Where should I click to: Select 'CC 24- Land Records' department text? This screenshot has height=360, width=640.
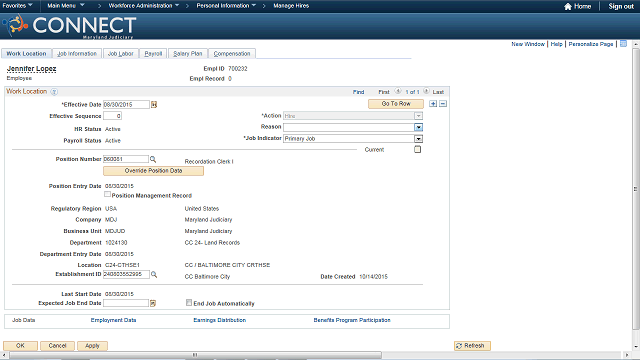(x=212, y=243)
